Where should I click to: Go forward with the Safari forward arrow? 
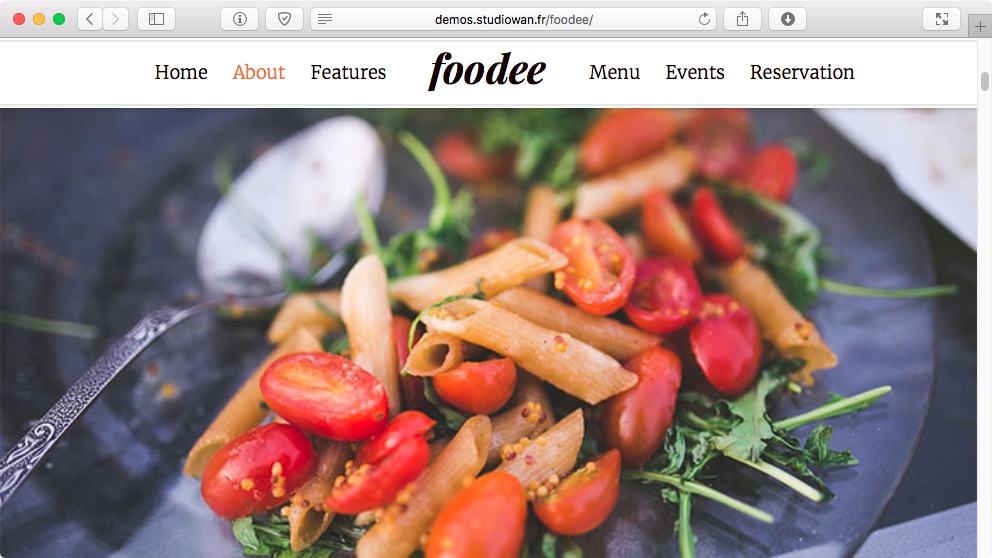[116, 19]
